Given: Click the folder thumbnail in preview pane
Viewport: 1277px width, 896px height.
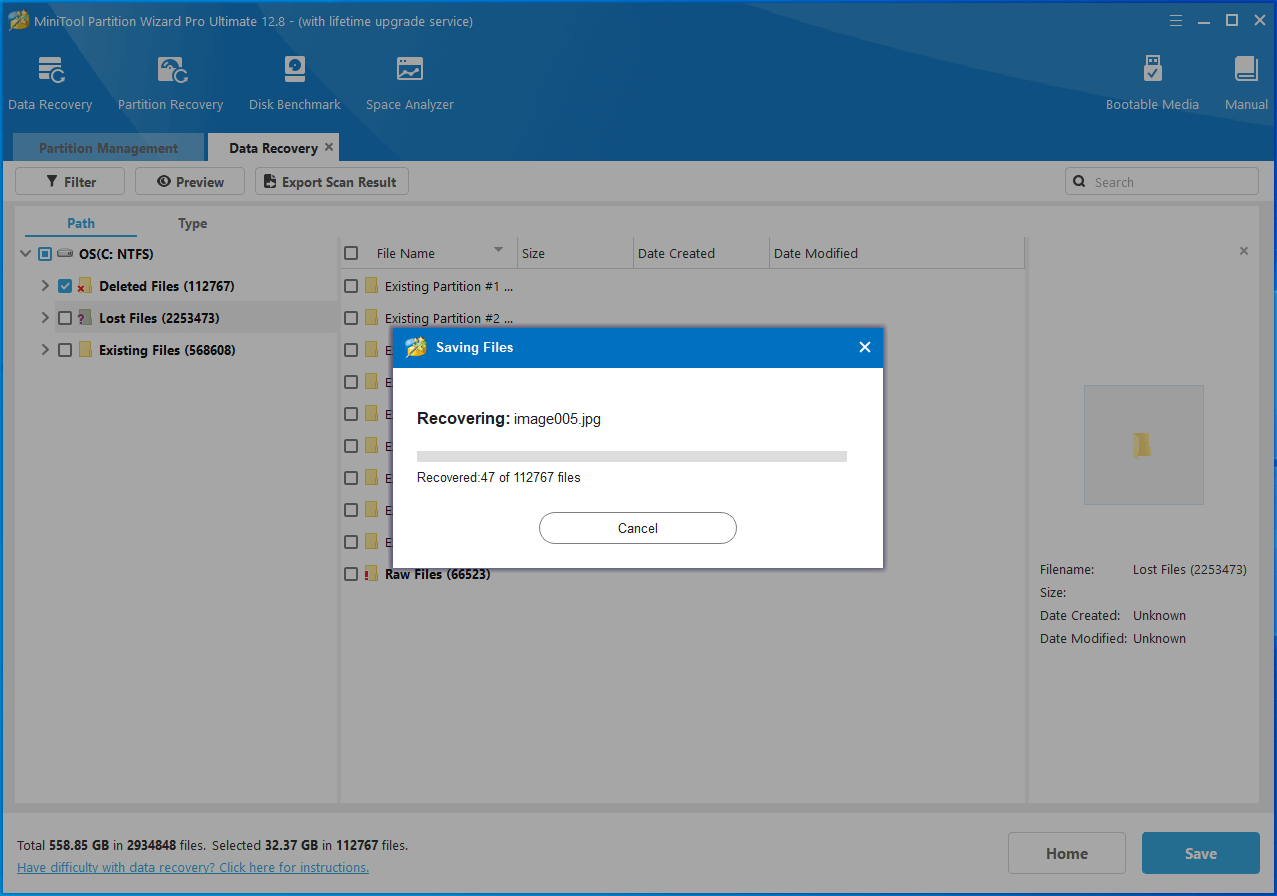Looking at the screenshot, I should [1143, 445].
